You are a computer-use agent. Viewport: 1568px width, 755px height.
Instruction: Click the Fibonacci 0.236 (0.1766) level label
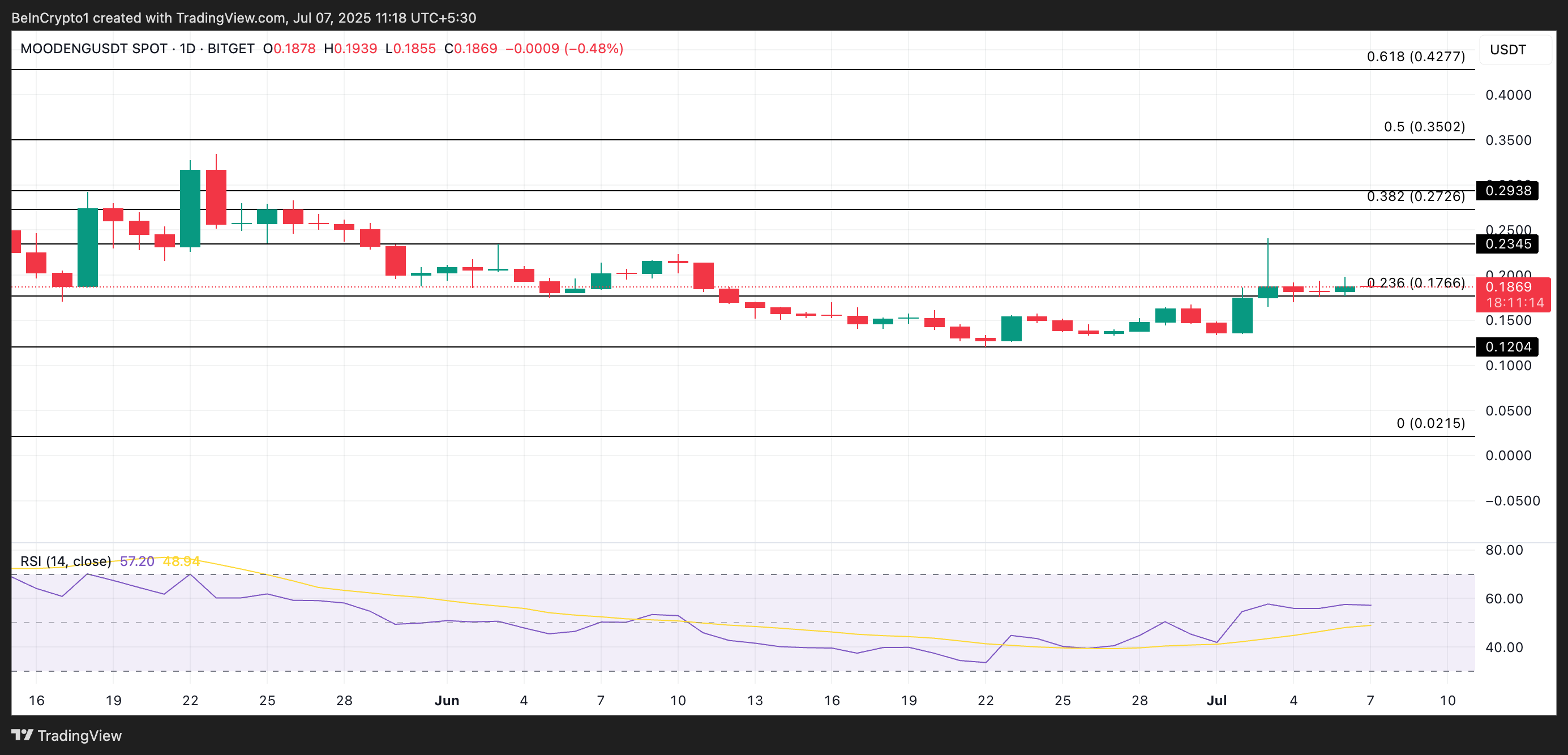pyautogui.click(x=1416, y=283)
